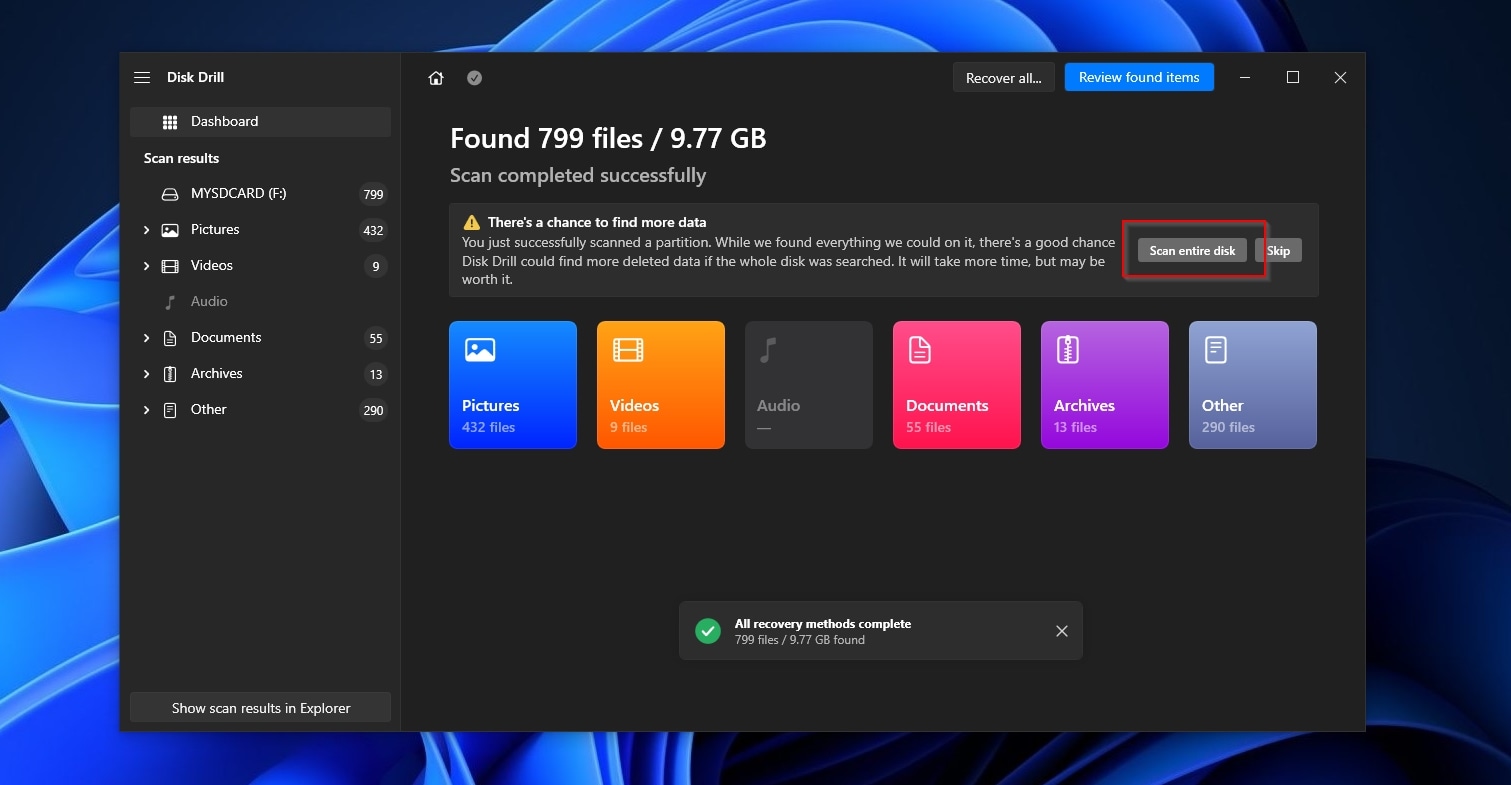This screenshot has height=785, width=1511.
Task: Minimize the Disk Drill window
Action: [1246, 77]
